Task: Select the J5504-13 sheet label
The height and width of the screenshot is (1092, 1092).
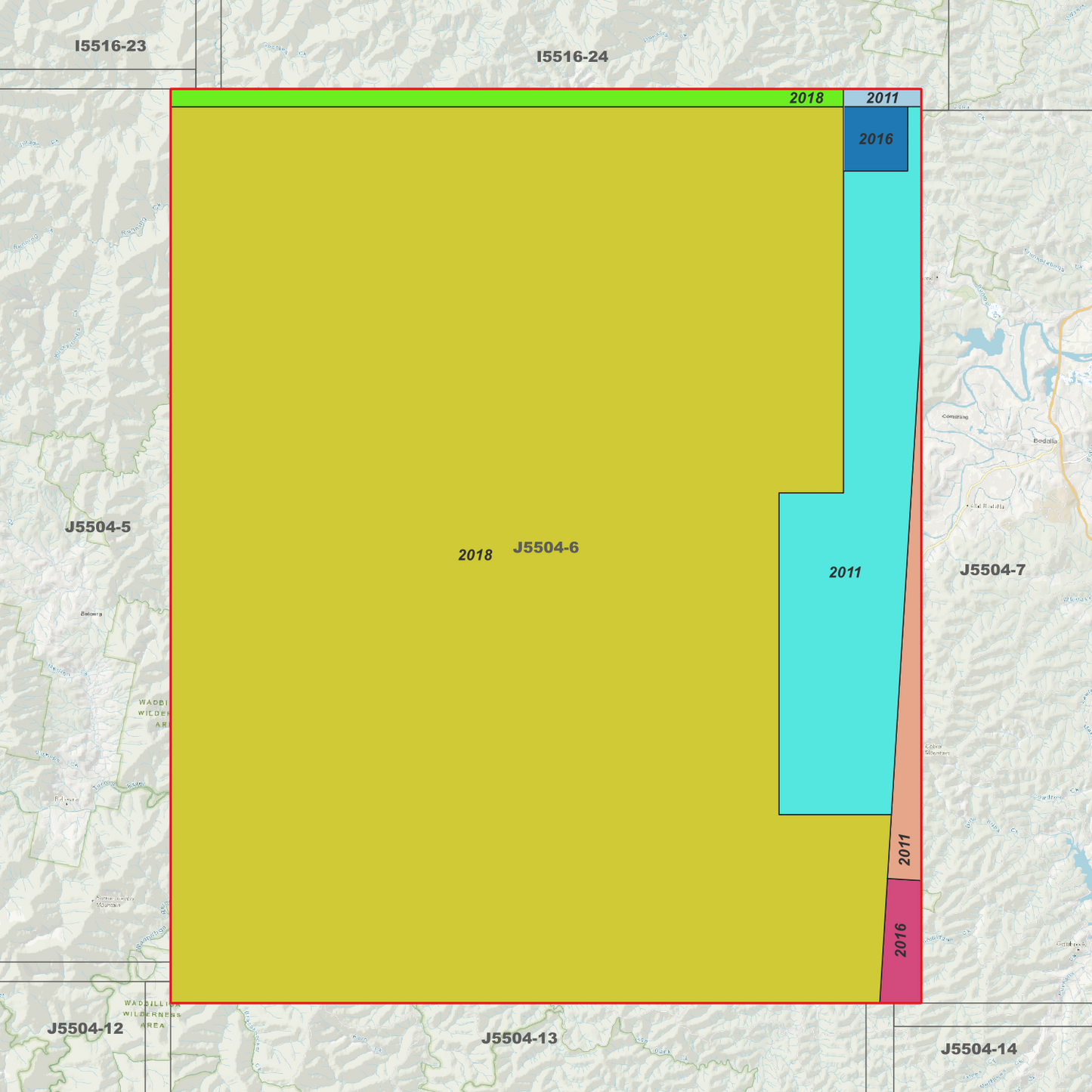Action: click(519, 1038)
